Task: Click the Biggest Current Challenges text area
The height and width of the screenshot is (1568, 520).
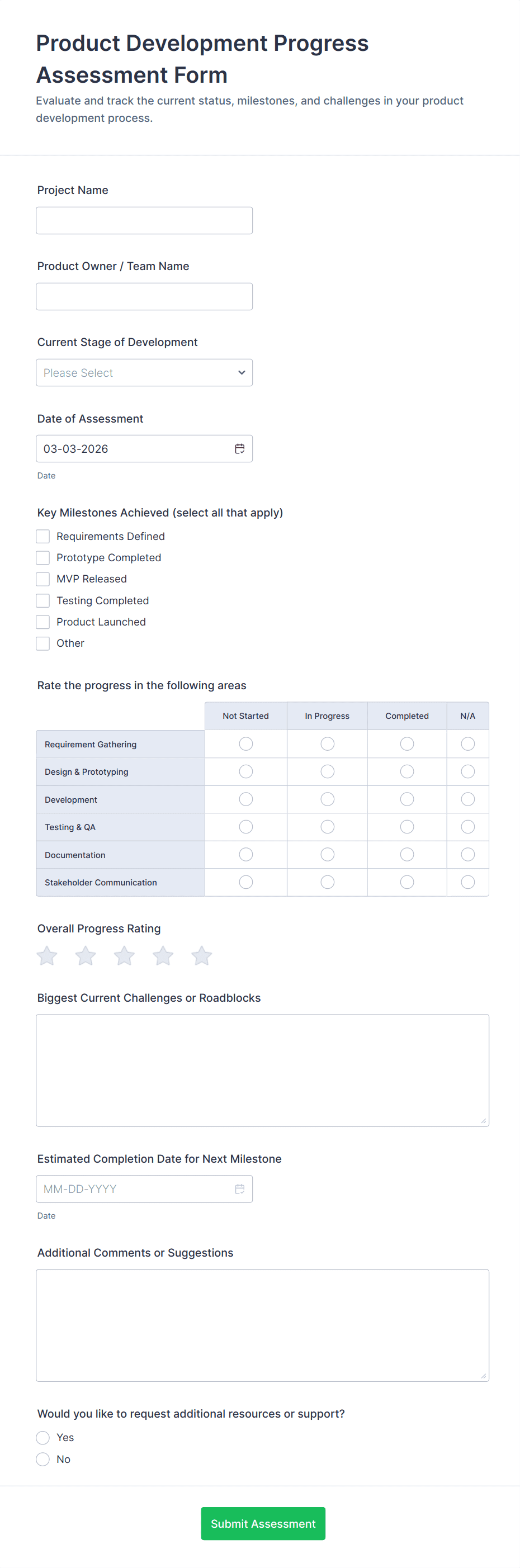Action: pos(262,1070)
